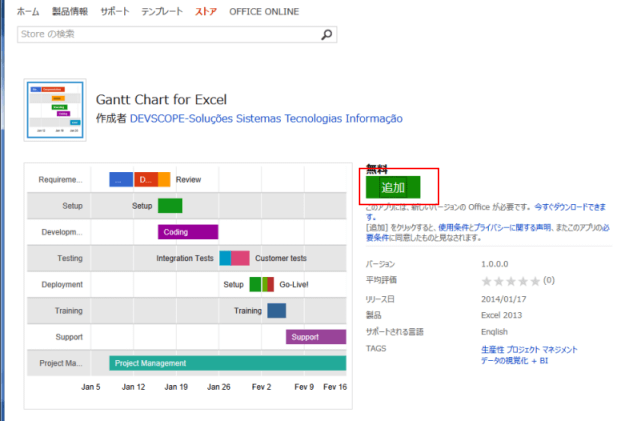Click the Customer tests label in chart
The image size is (629, 421).
point(281,258)
